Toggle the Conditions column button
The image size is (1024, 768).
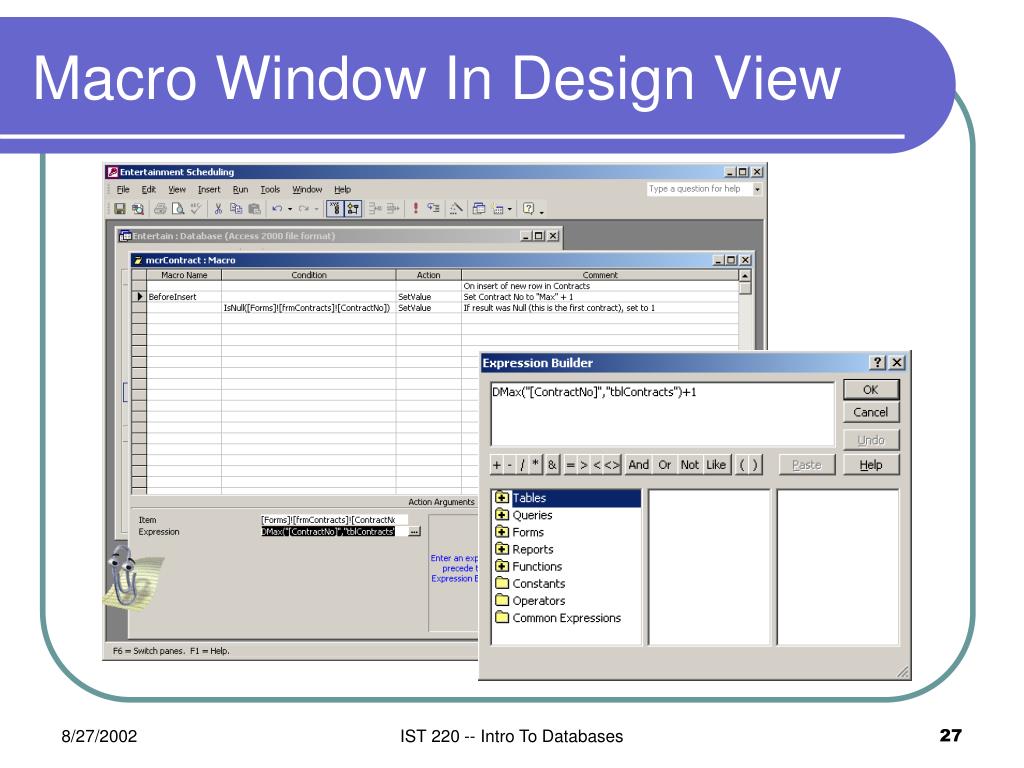(x=353, y=209)
